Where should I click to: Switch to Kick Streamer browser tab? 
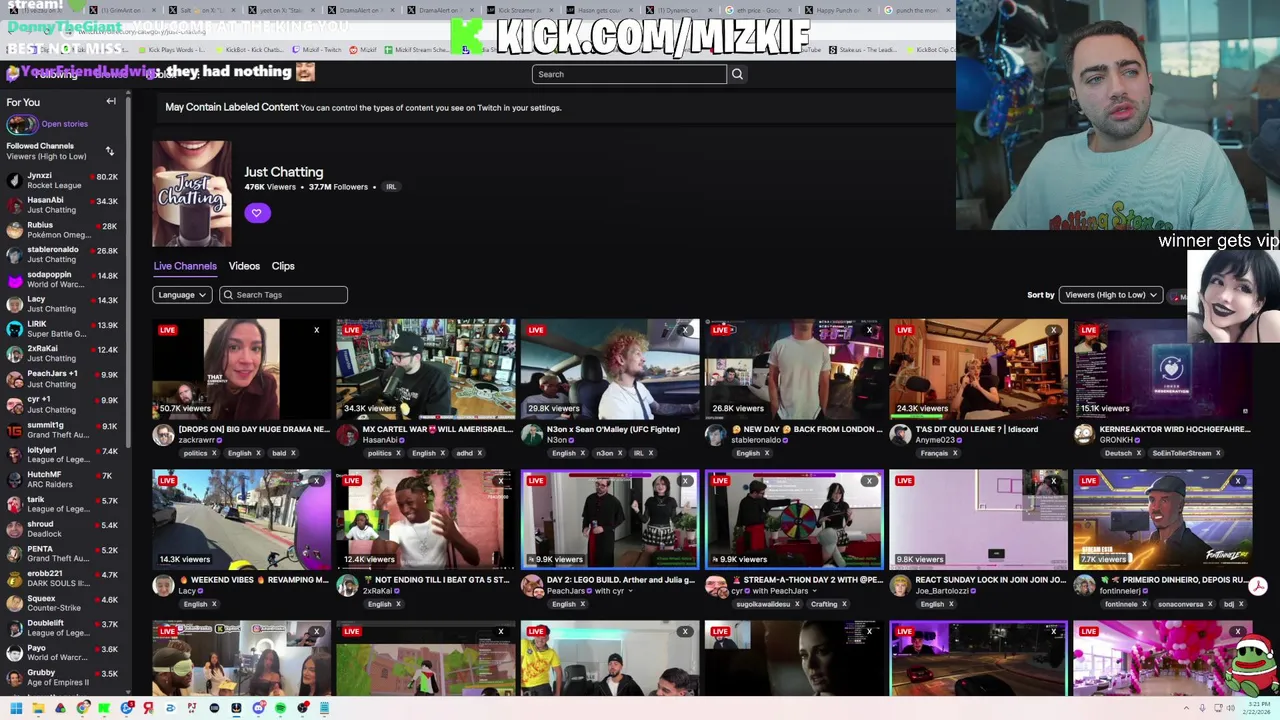point(523,10)
